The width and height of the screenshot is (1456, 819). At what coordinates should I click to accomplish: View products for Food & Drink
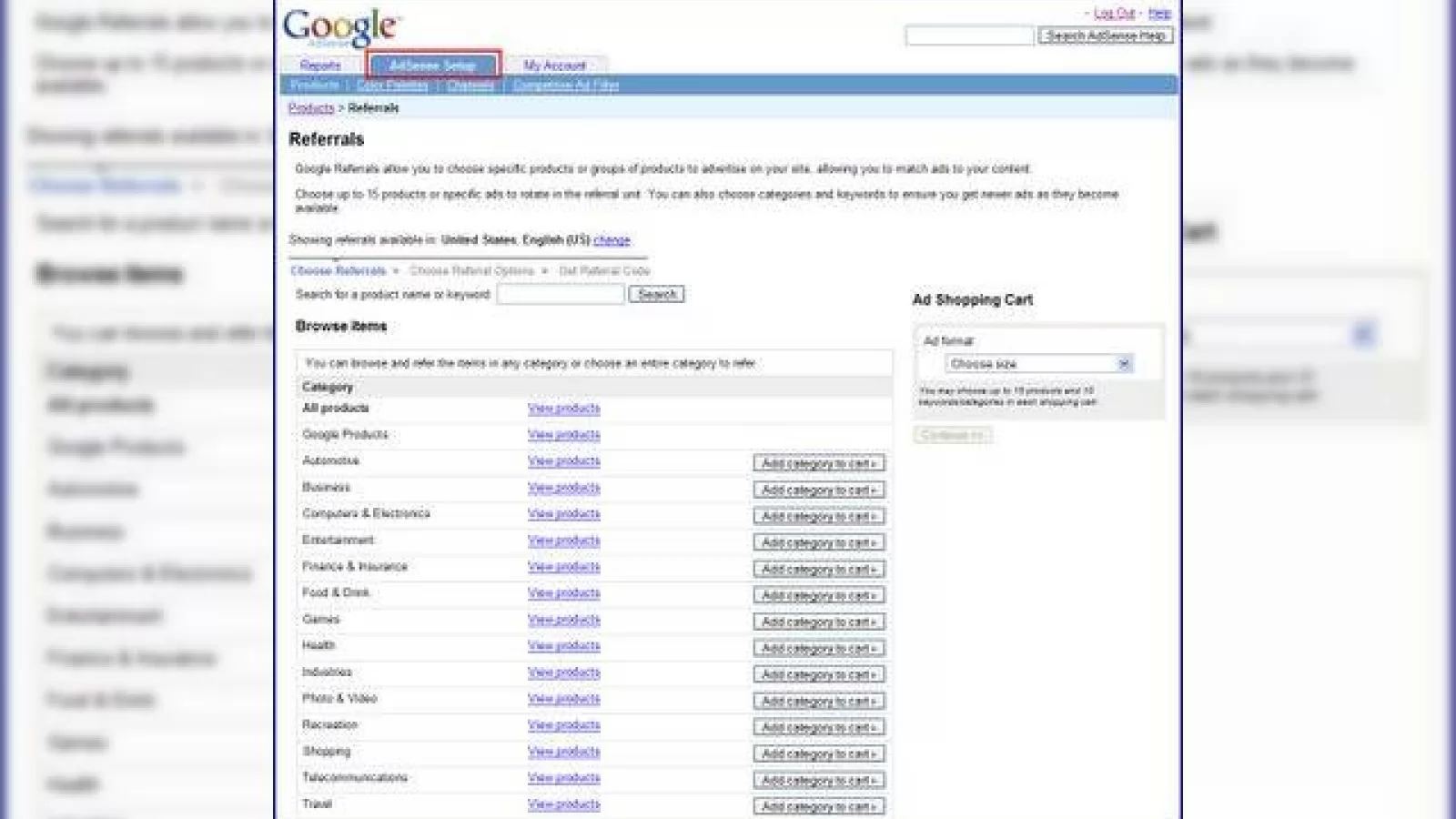[564, 593]
